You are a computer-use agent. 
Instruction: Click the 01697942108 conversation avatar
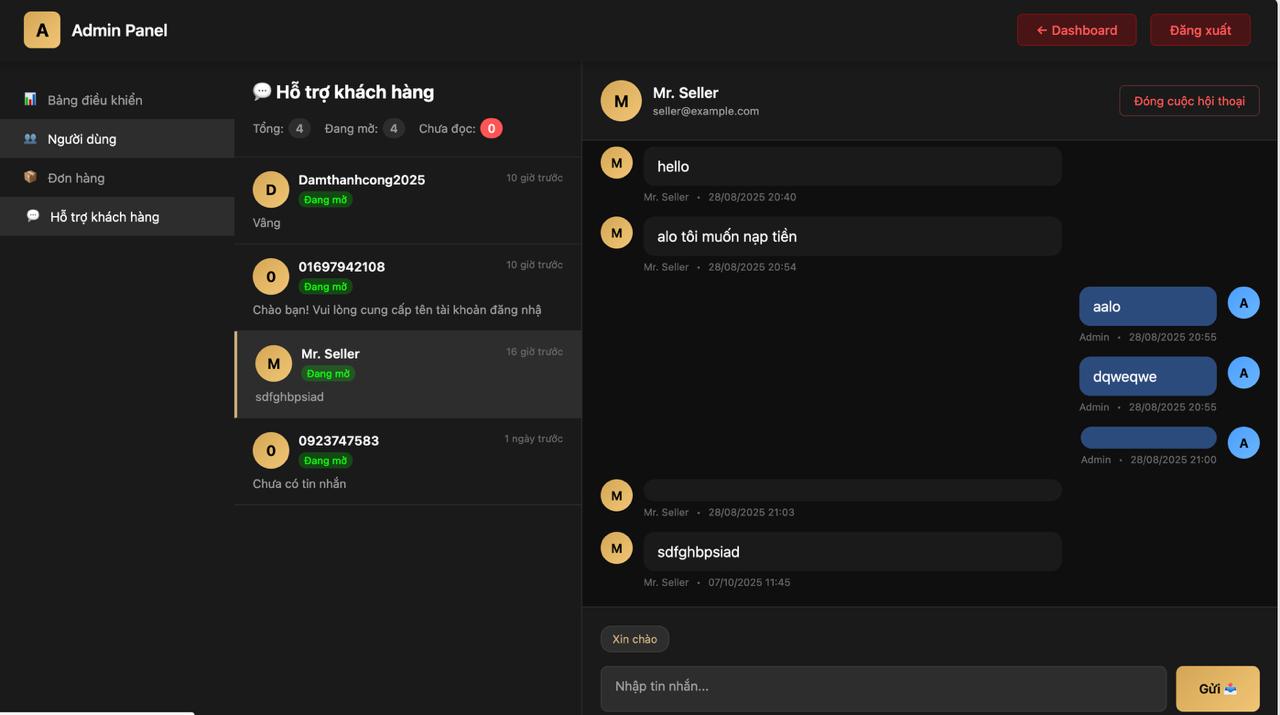coord(271,277)
